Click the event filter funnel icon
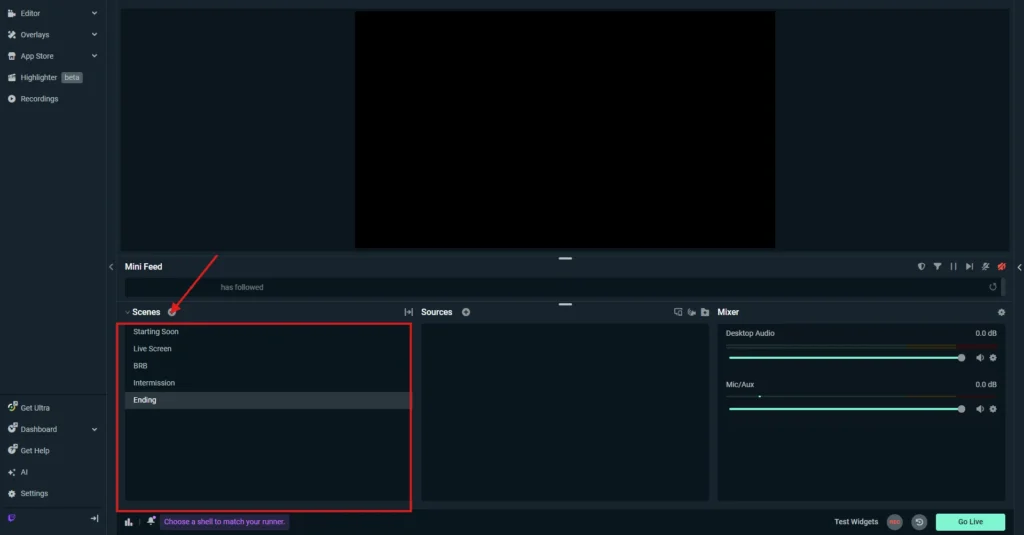The height and width of the screenshot is (535, 1024). click(937, 267)
